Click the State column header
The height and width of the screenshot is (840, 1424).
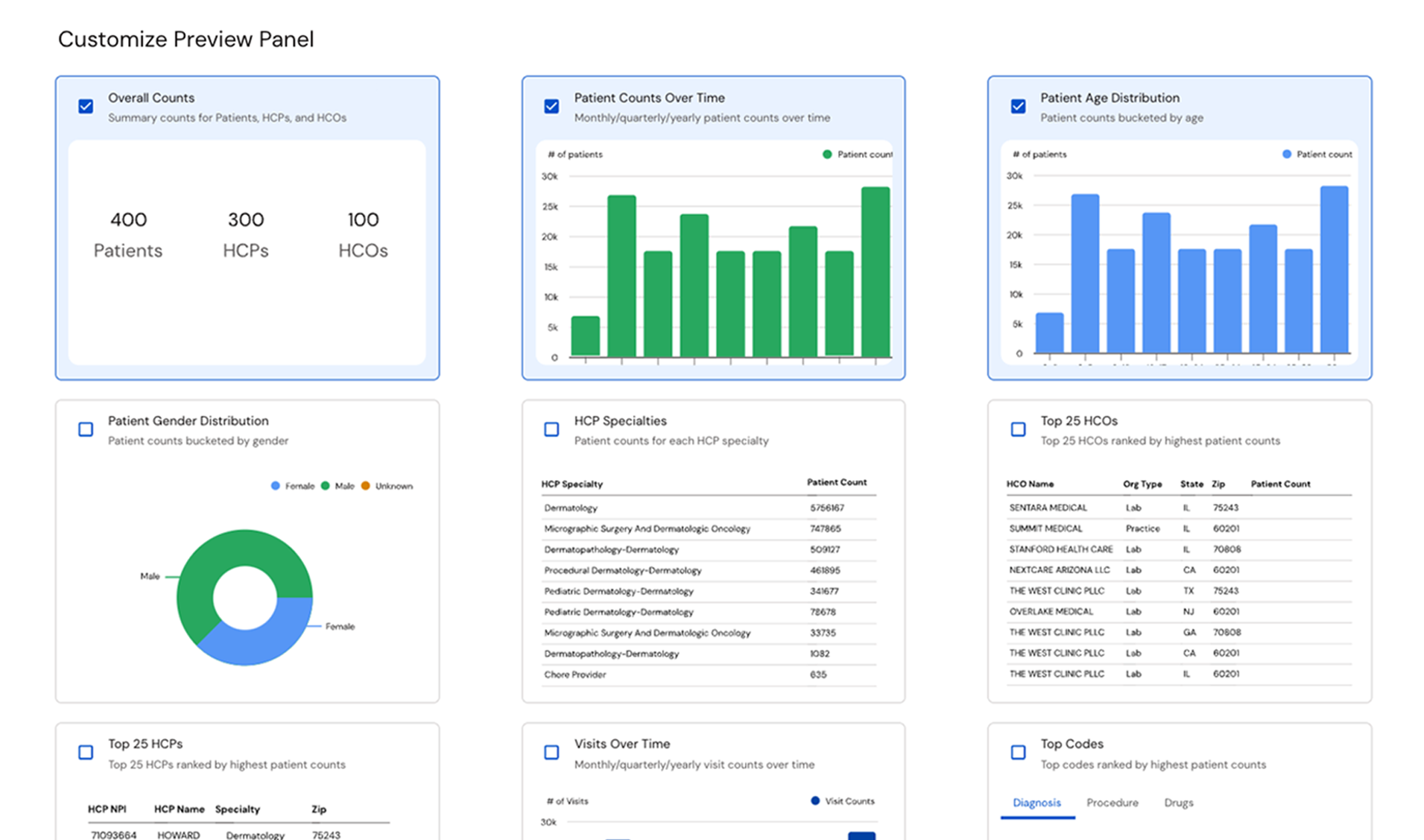coord(1192,484)
